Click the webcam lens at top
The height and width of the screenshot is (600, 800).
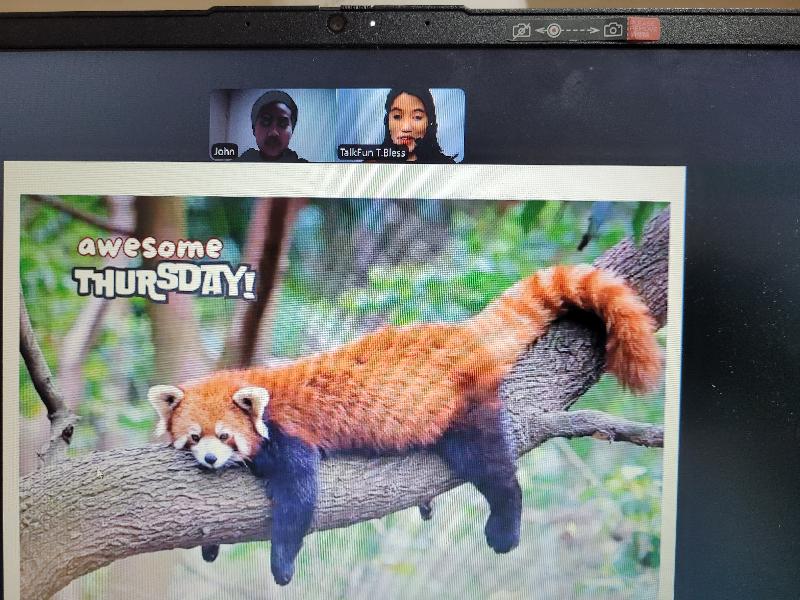(337, 22)
